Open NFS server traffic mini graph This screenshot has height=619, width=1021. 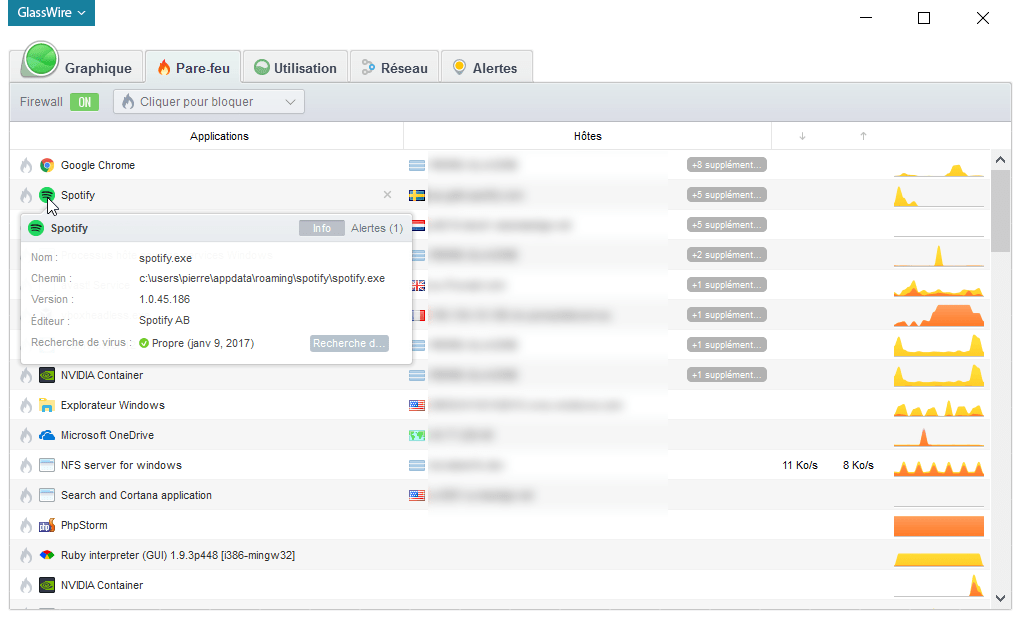point(938,467)
